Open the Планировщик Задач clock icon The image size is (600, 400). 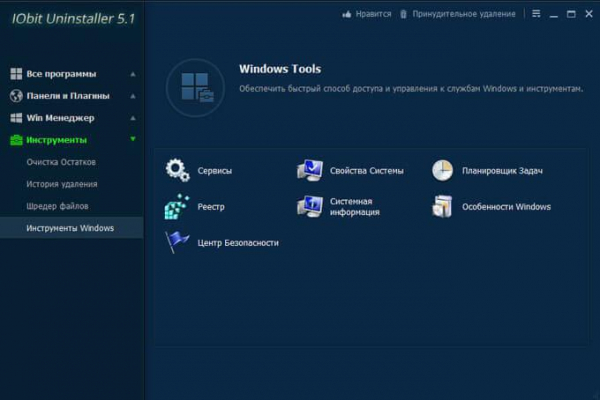tap(442, 170)
